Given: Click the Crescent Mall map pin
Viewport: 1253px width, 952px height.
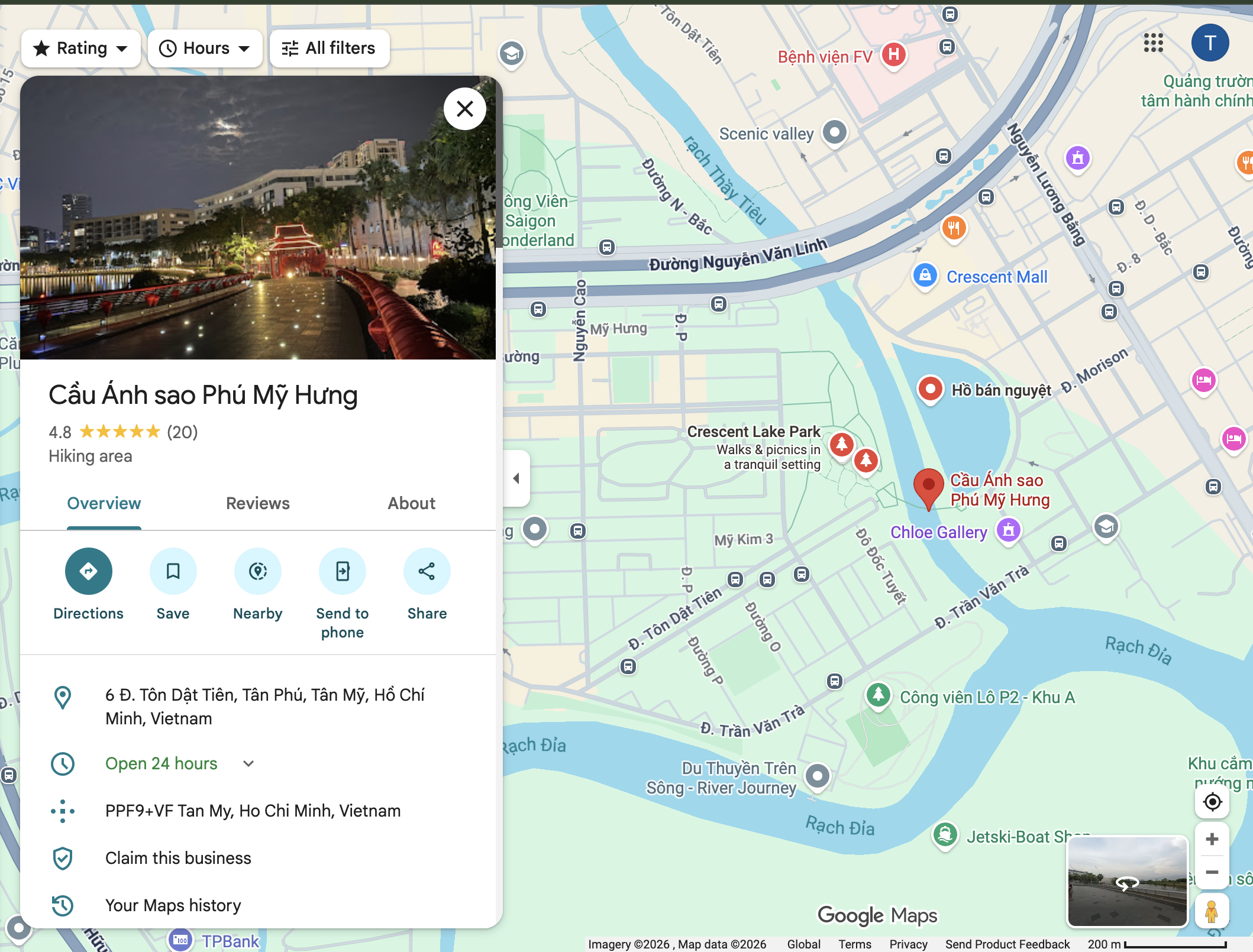Looking at the screenshot, I should pyautogui.click(x=925, y=276).
